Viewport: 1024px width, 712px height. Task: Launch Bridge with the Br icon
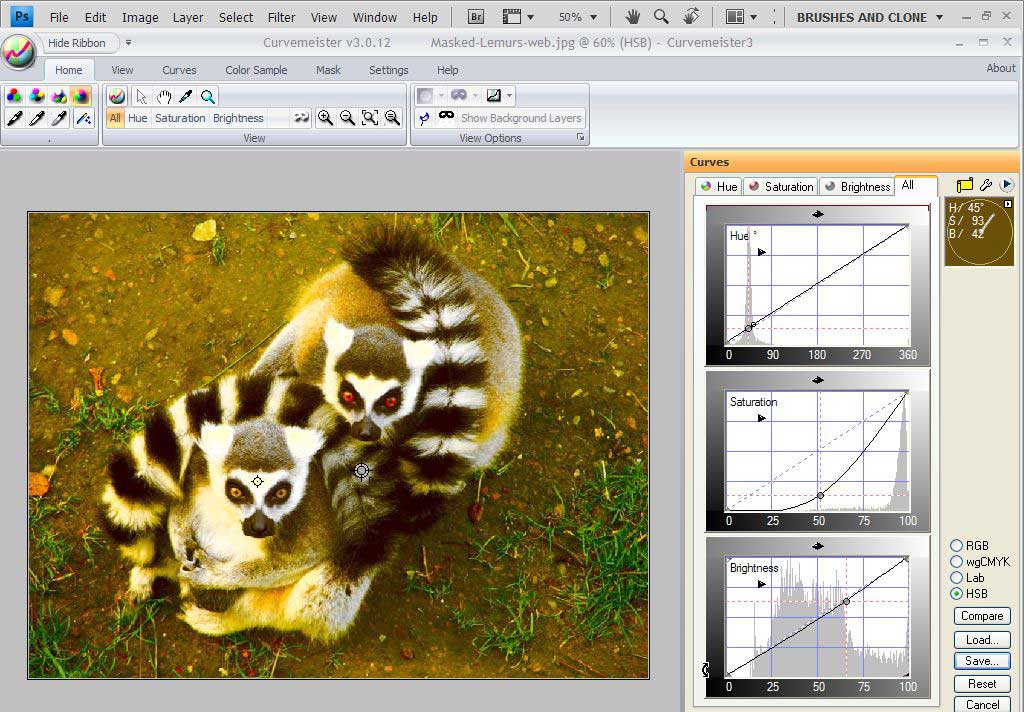point(477,17)
